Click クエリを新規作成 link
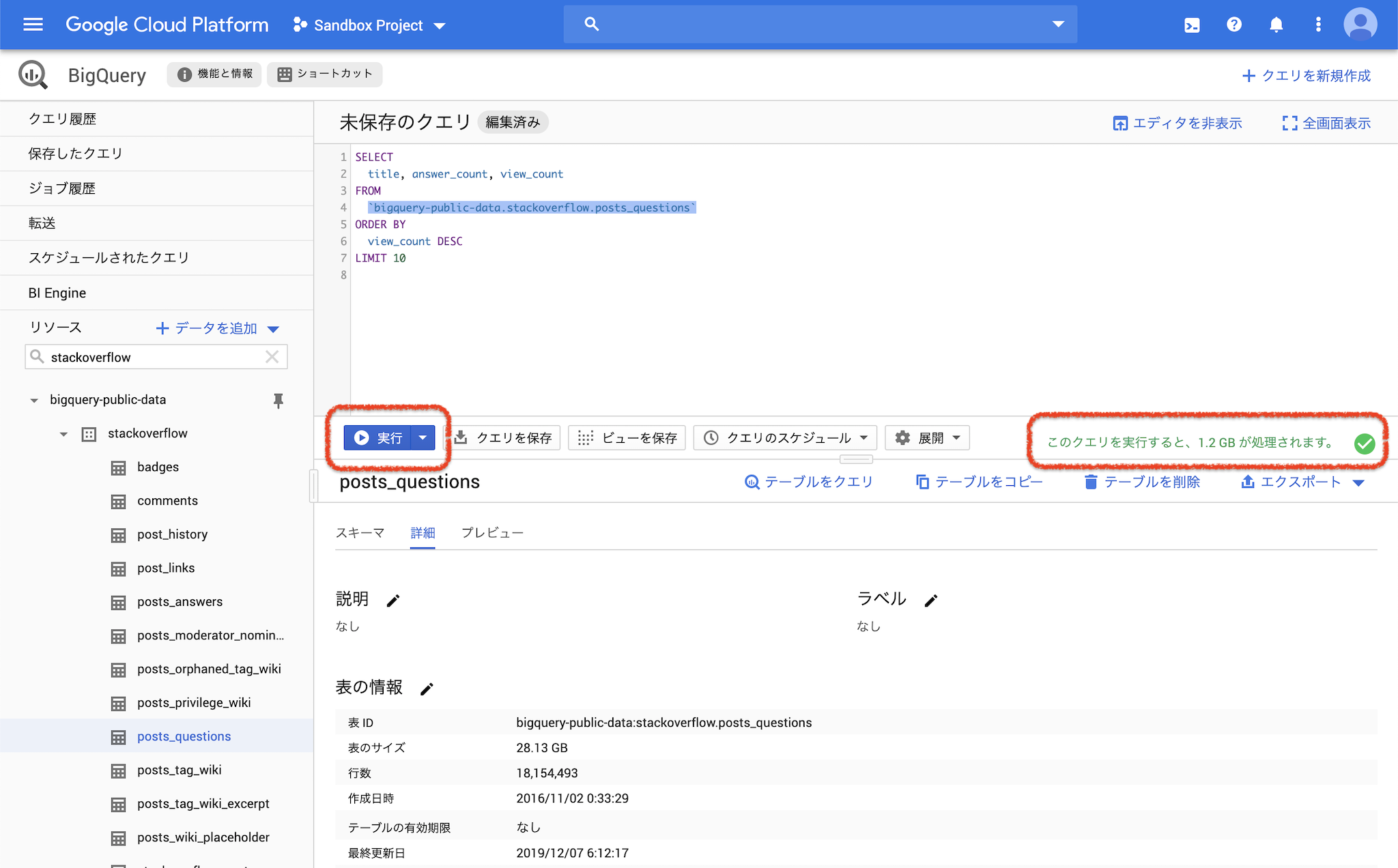This screenshot has height=868, width=1398. 1306,76
